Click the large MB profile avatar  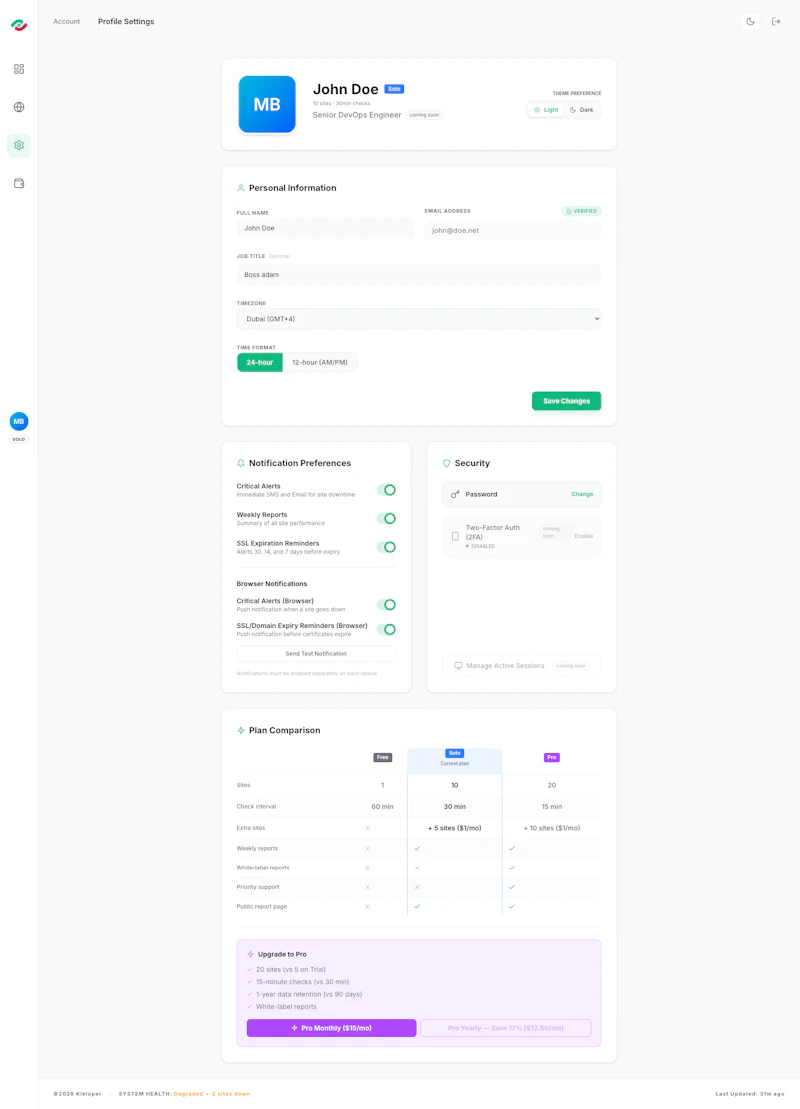267,105
